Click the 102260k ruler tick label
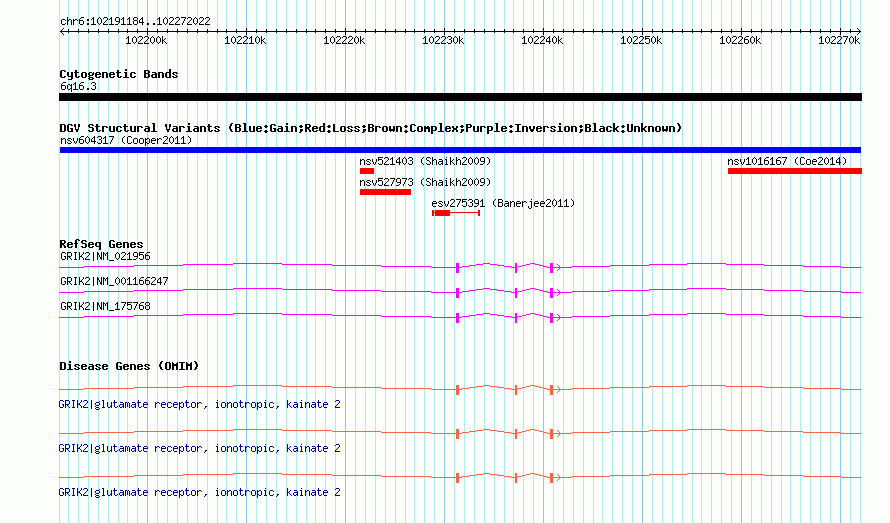This screenshot has width=890, height=523. 740,40
